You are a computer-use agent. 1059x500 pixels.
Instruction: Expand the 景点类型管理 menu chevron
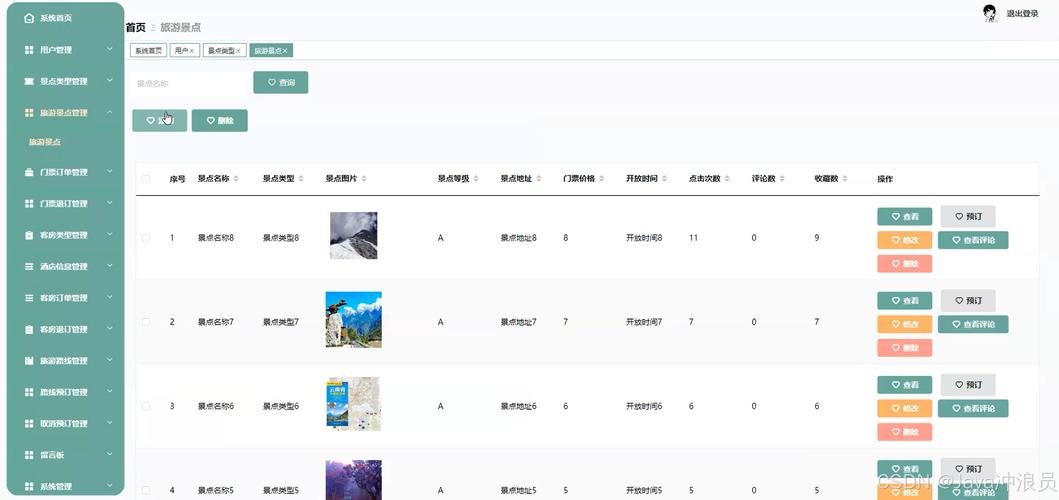[x=109, y=81]
